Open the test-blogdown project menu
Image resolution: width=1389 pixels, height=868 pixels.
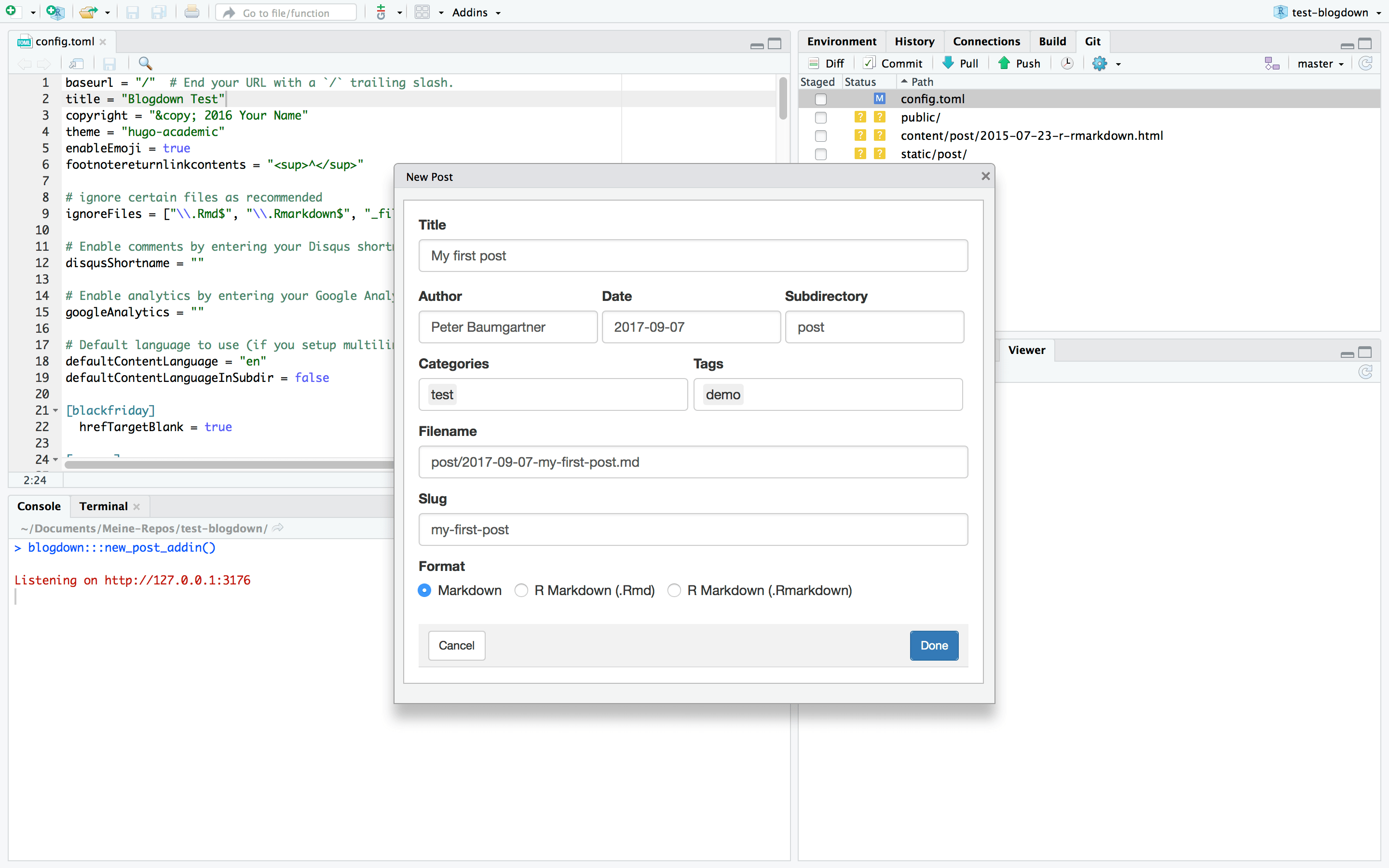coord(1328,12)
